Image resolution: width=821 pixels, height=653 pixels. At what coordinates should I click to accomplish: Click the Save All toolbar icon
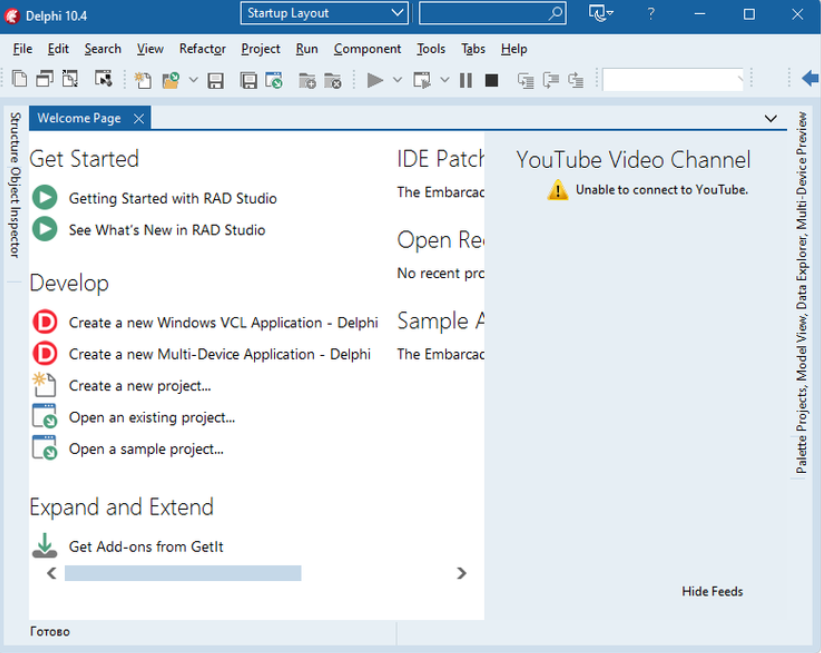click(248, 80)
